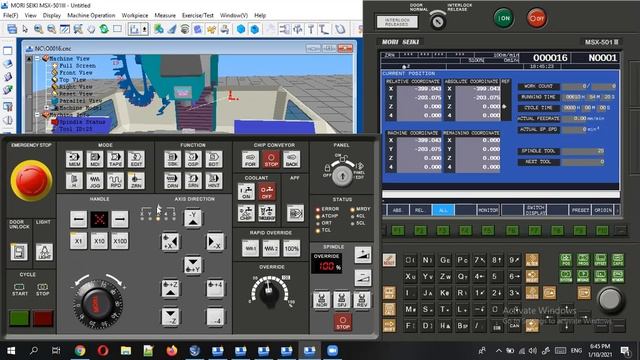Image resolution: width=640 pixels, height=360 pixels.
Task: Toggle DRN dry run function
Action: (173, 180)
